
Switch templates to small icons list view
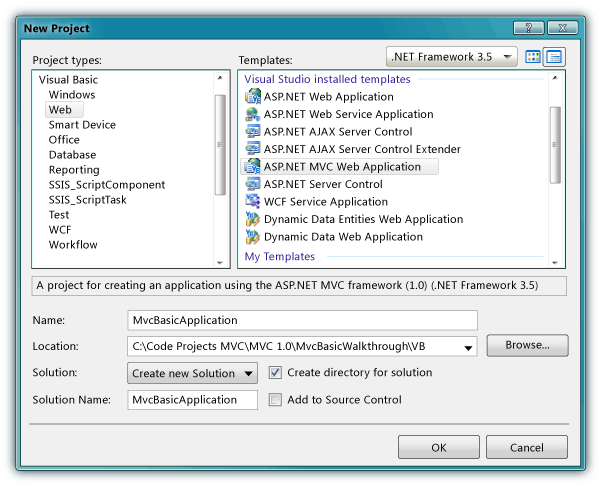point(554,57)
